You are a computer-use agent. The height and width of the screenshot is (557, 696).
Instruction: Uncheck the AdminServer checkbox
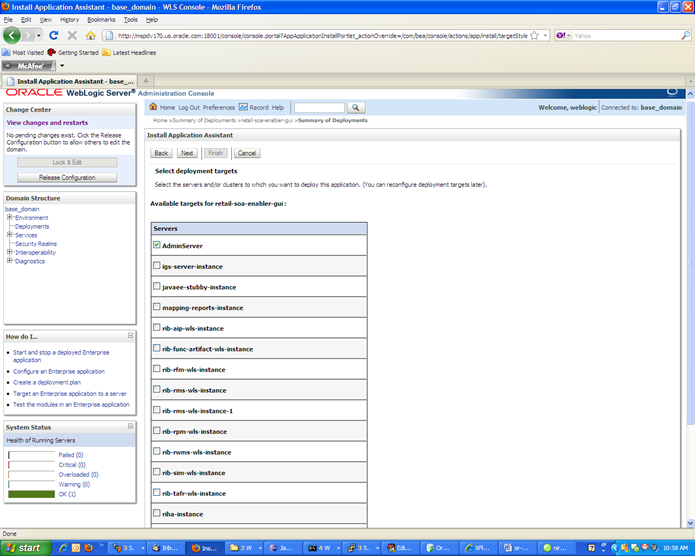pos(157,245)
